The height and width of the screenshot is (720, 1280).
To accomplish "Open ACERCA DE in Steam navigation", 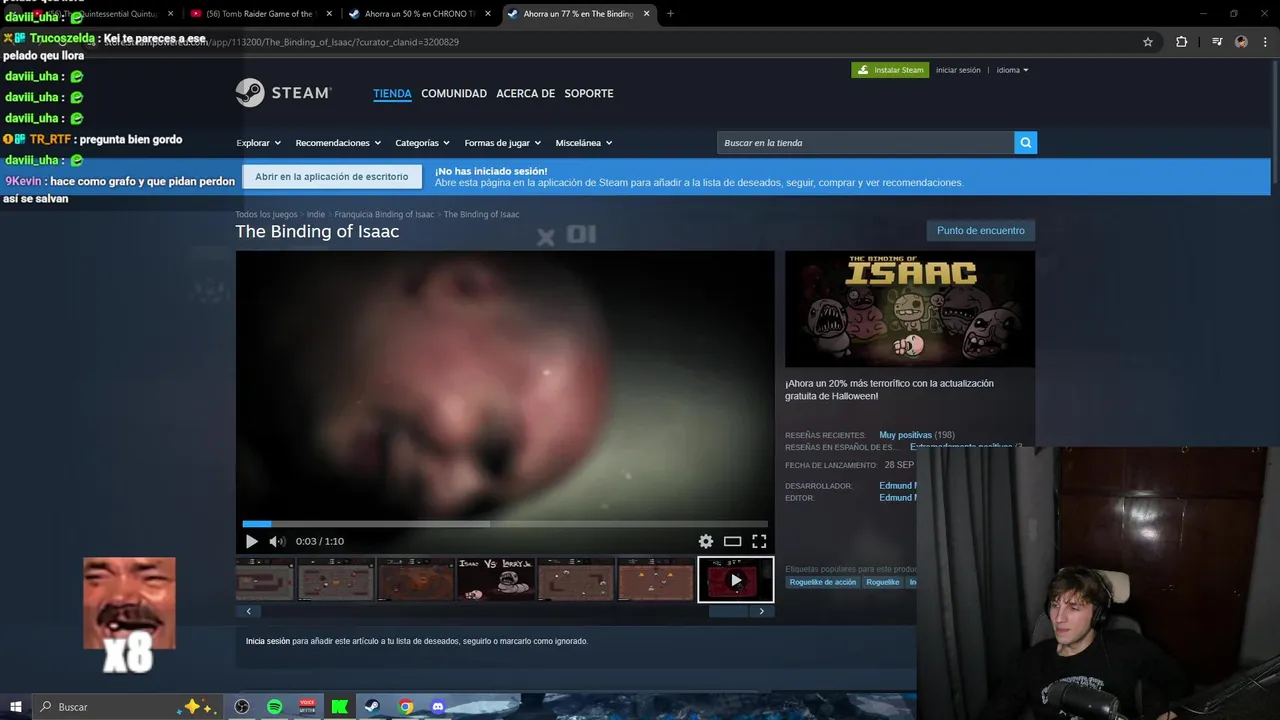I will 525,93.
